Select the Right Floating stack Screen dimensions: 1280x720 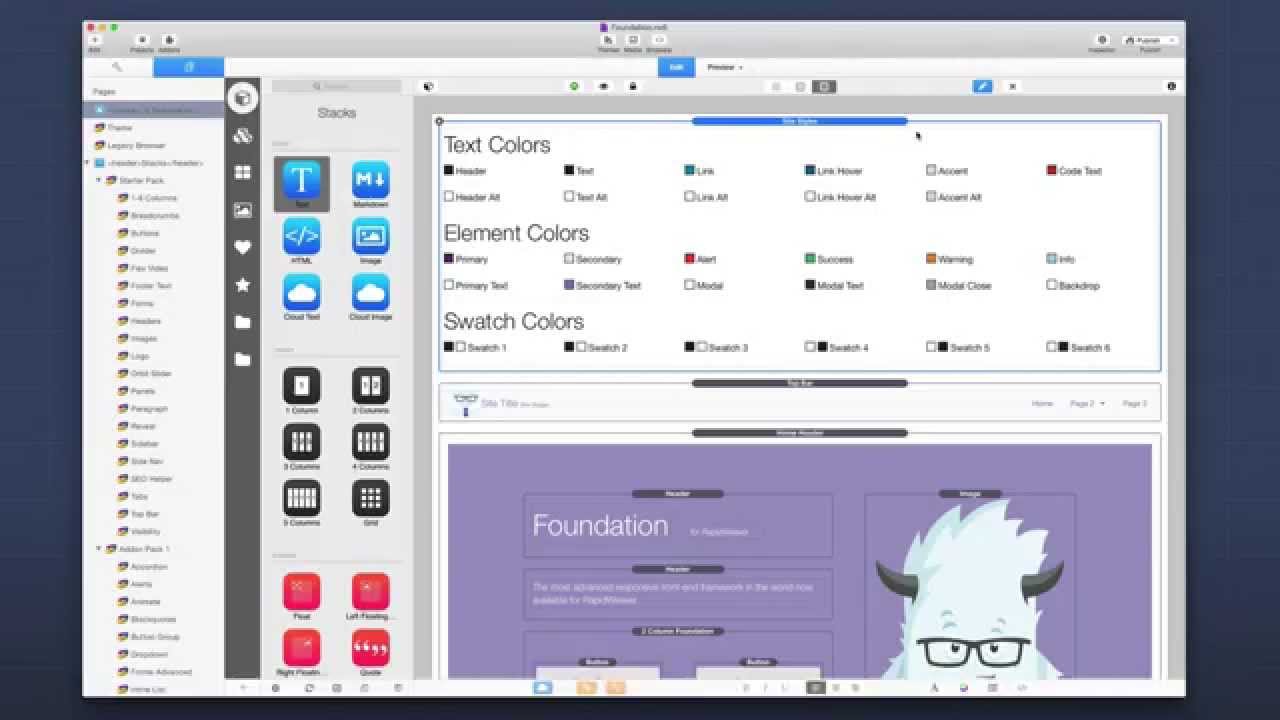[301, 653]
